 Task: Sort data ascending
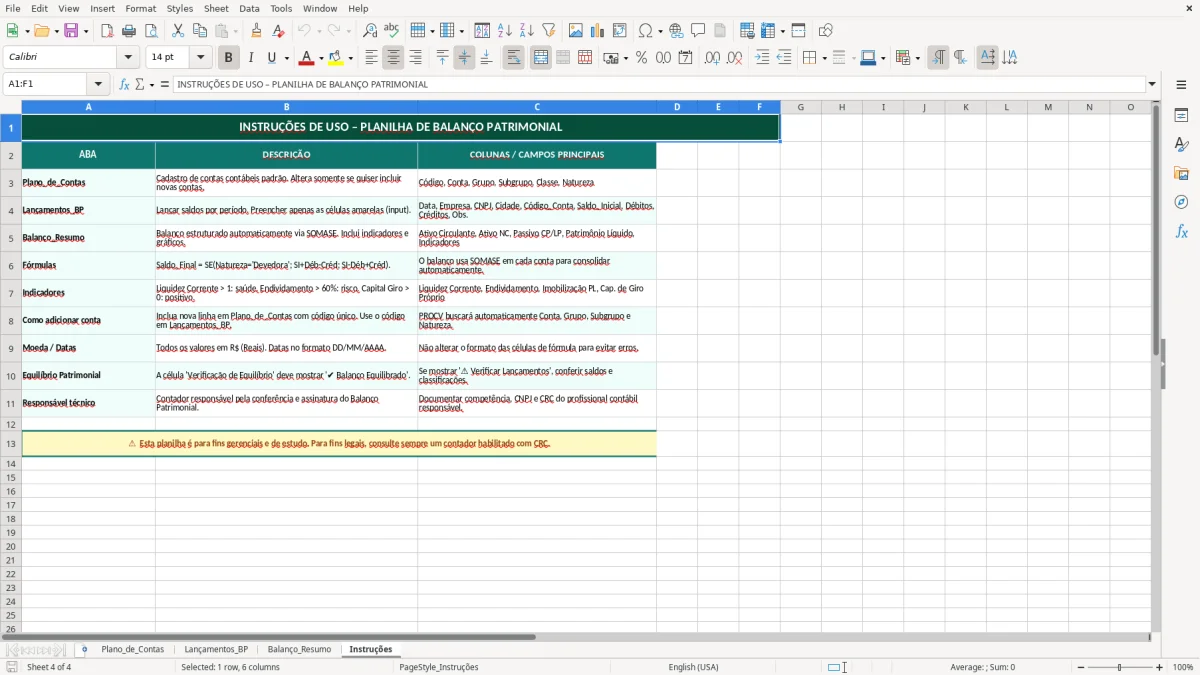(x=503, y=30)
